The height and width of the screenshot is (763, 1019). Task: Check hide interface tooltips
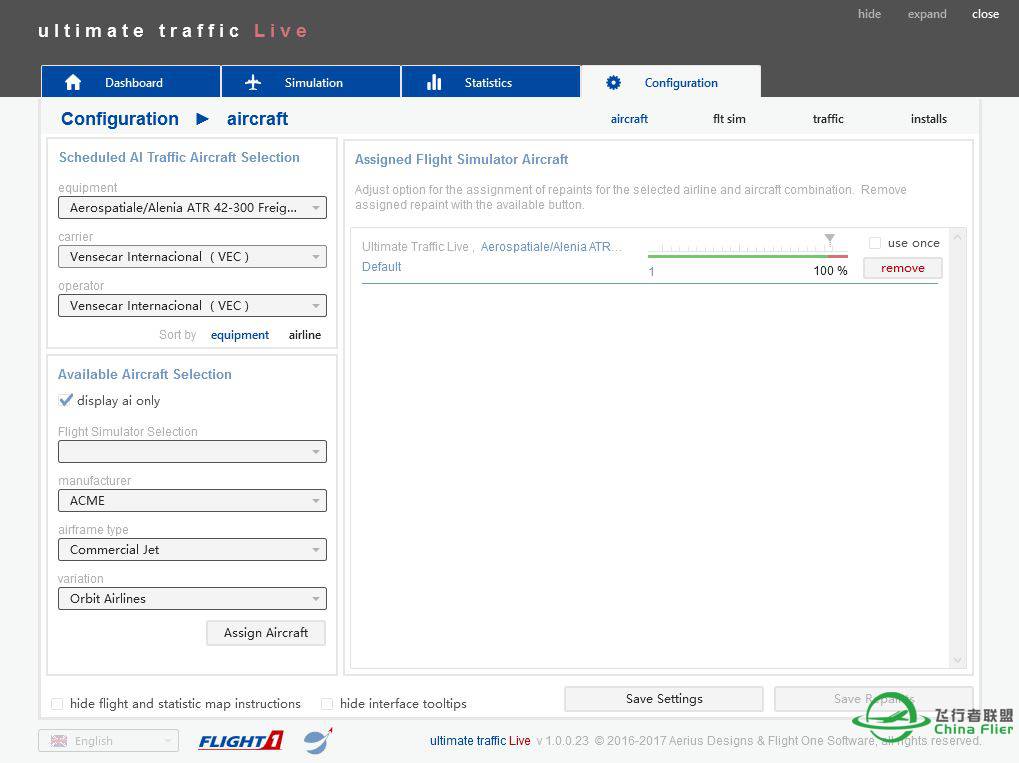pyautogui.click(x=327, y=704)
